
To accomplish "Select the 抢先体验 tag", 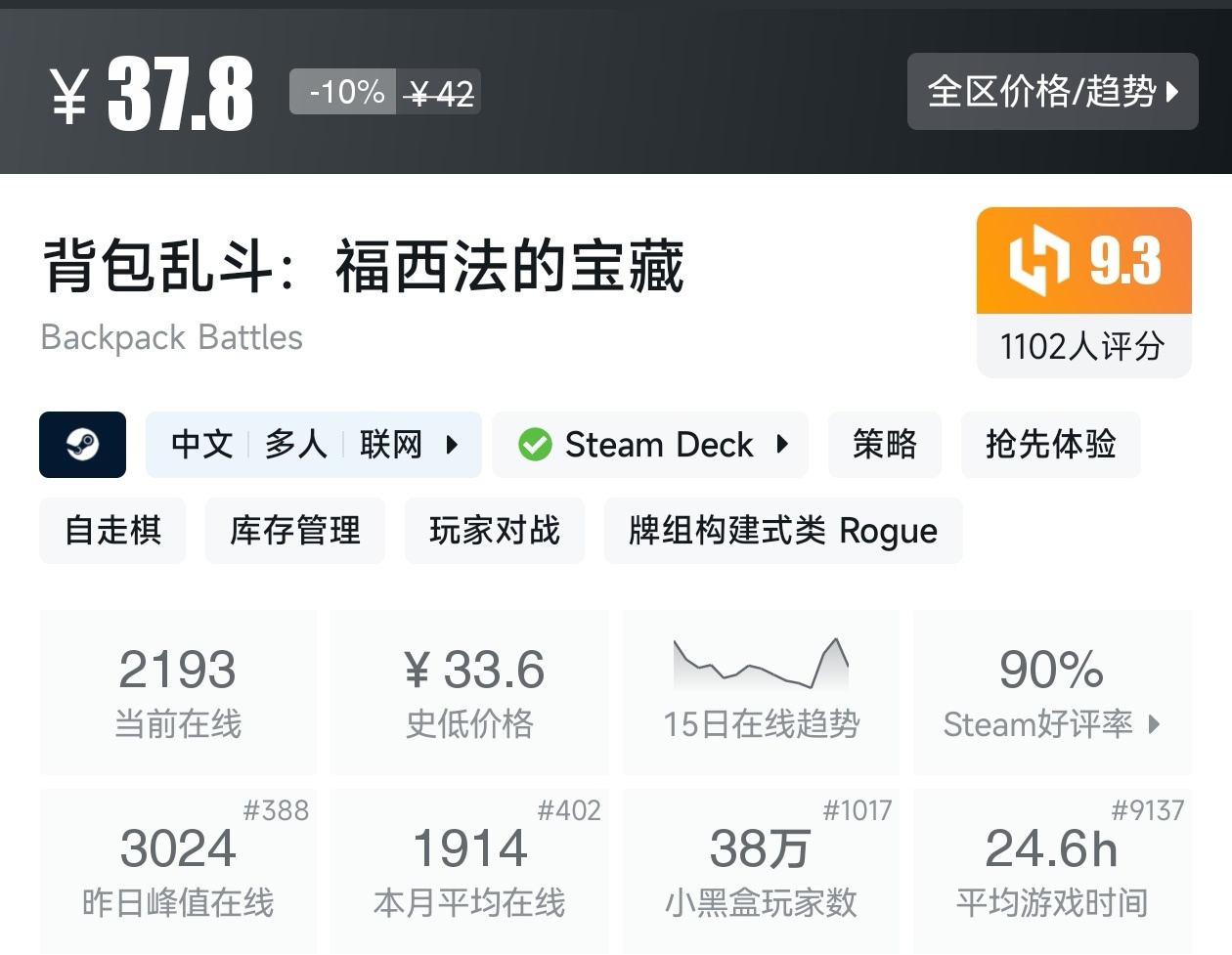I will click(x=1051, y=445).
